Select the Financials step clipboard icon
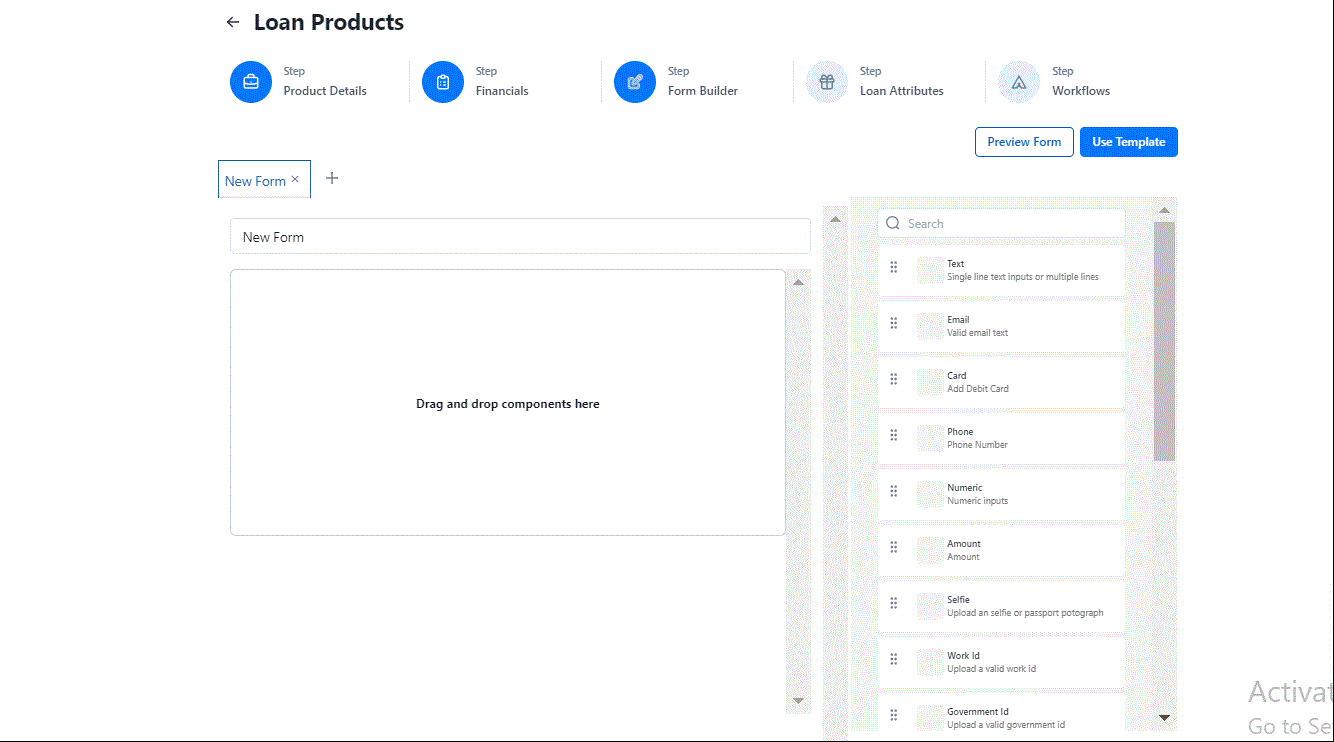The image size is (1334, 742). tap(443, 82)
